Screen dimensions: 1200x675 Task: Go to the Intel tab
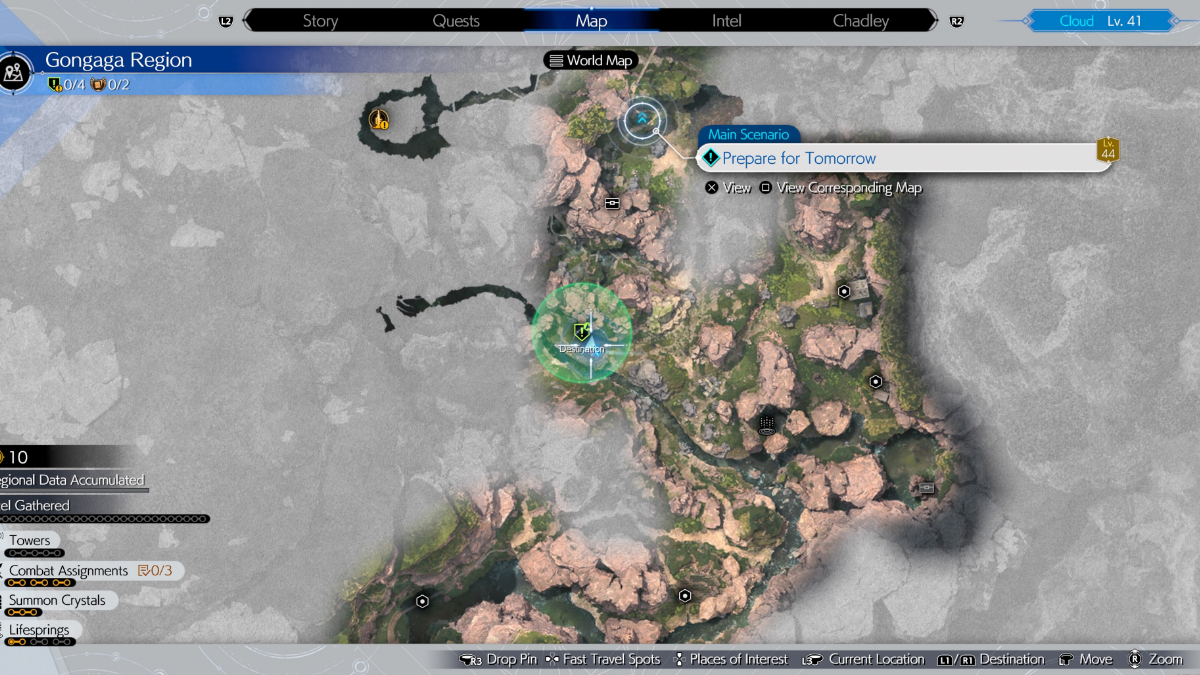tap(726, 21)
